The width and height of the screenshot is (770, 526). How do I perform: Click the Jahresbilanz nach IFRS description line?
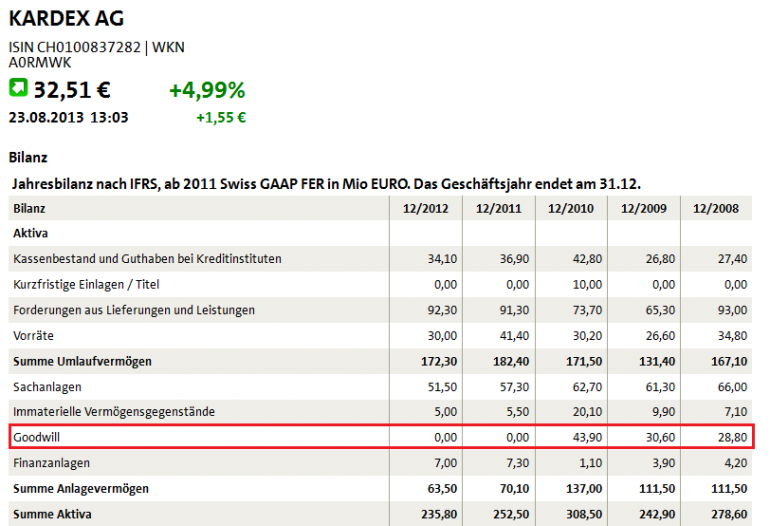click(326, 184)
